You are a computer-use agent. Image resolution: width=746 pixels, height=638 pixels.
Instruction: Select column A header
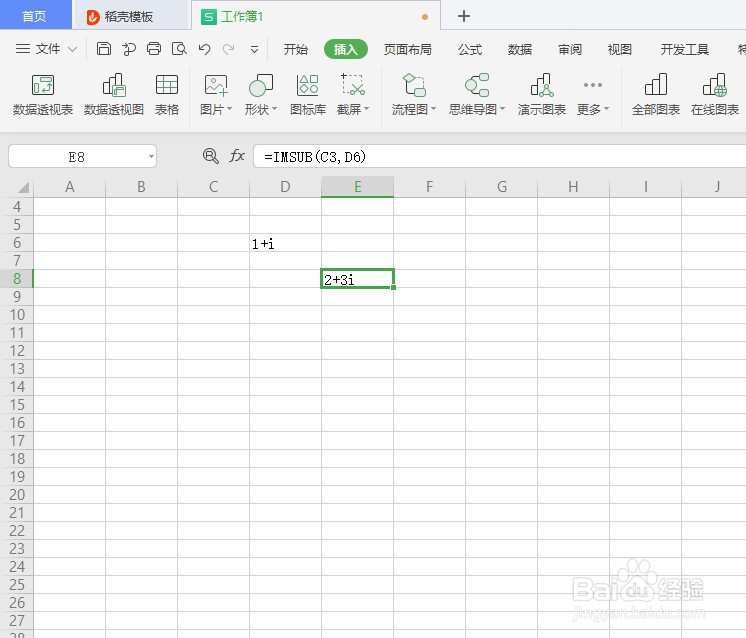tap(69, 187)
